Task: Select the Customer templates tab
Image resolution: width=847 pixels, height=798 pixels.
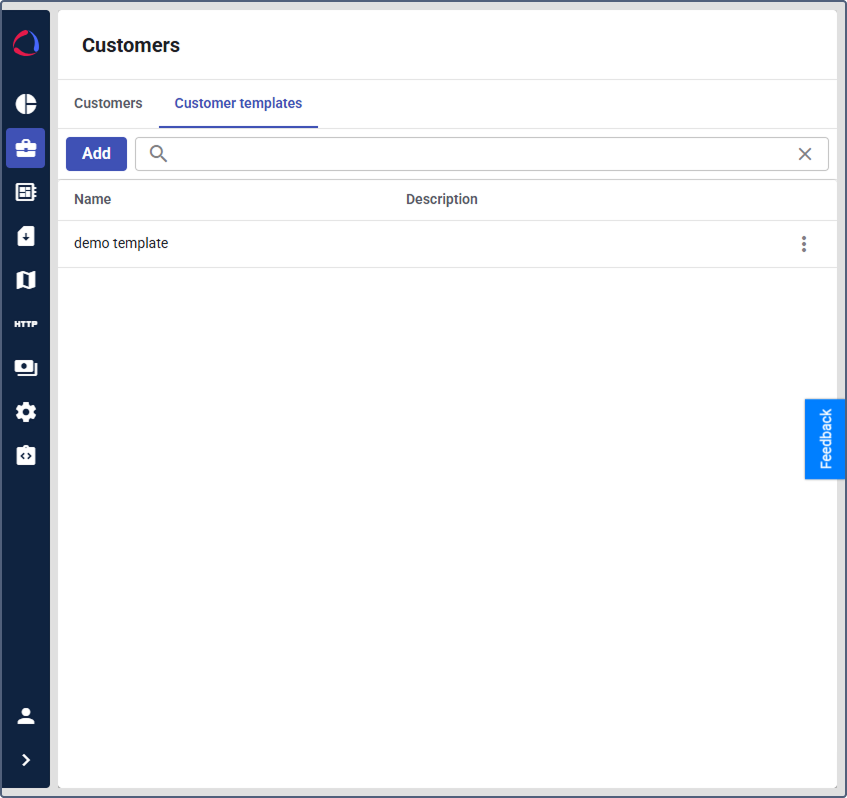Action: 238,103
